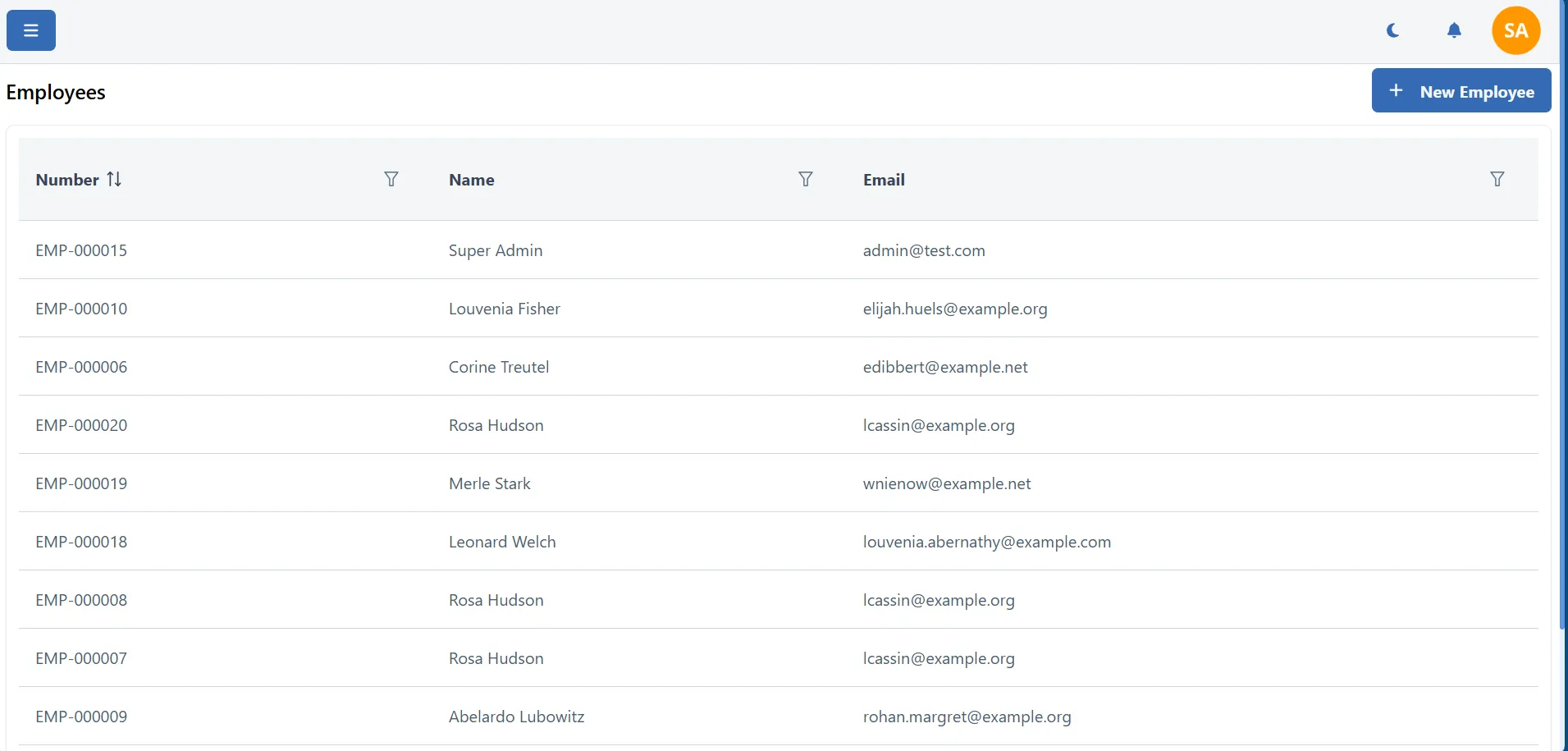This screenshot has width=1568, height=751.
Task: Sort the table by the Number column header
Action: click(66, 180)
